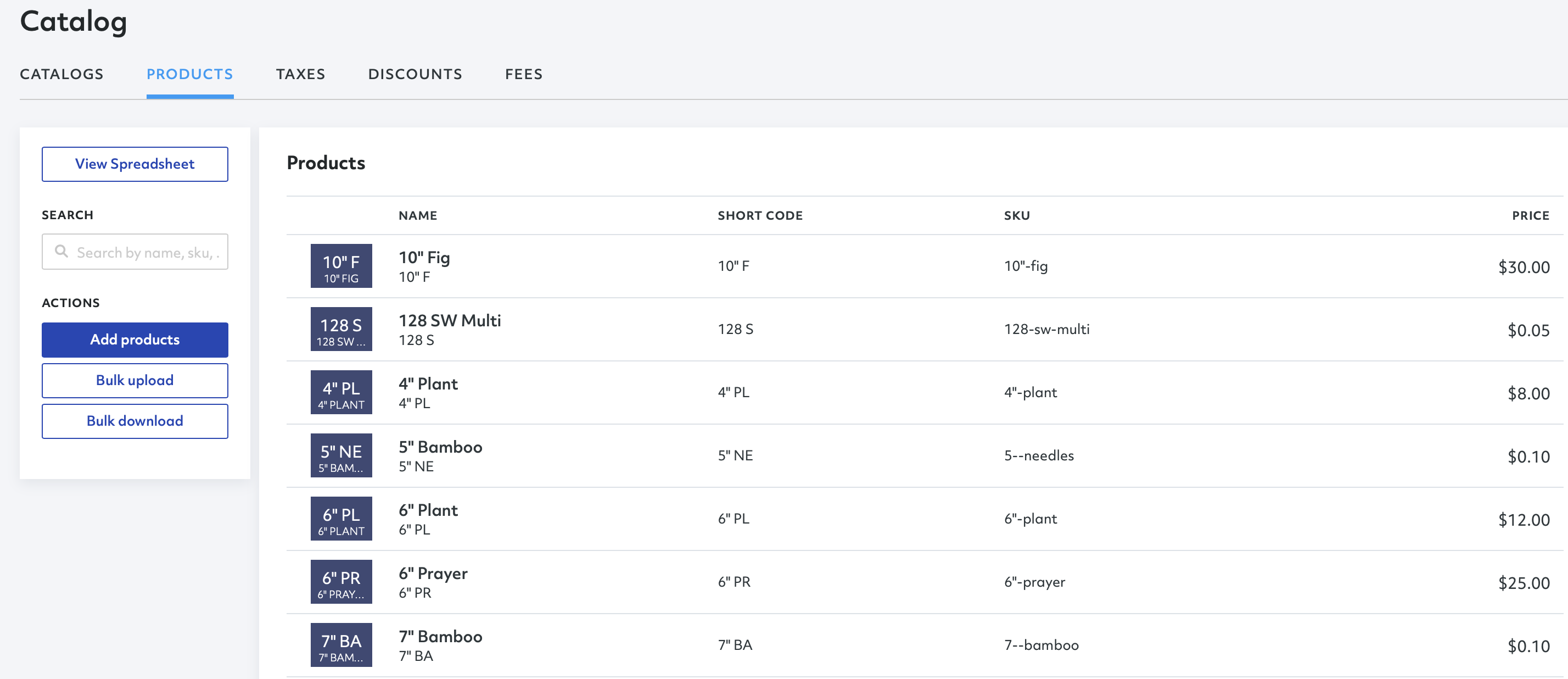Image resolution: width=1568 pixels, height=679 pixels.
Task: Click short code 7" BA in its column
Action: click(735, 645)
